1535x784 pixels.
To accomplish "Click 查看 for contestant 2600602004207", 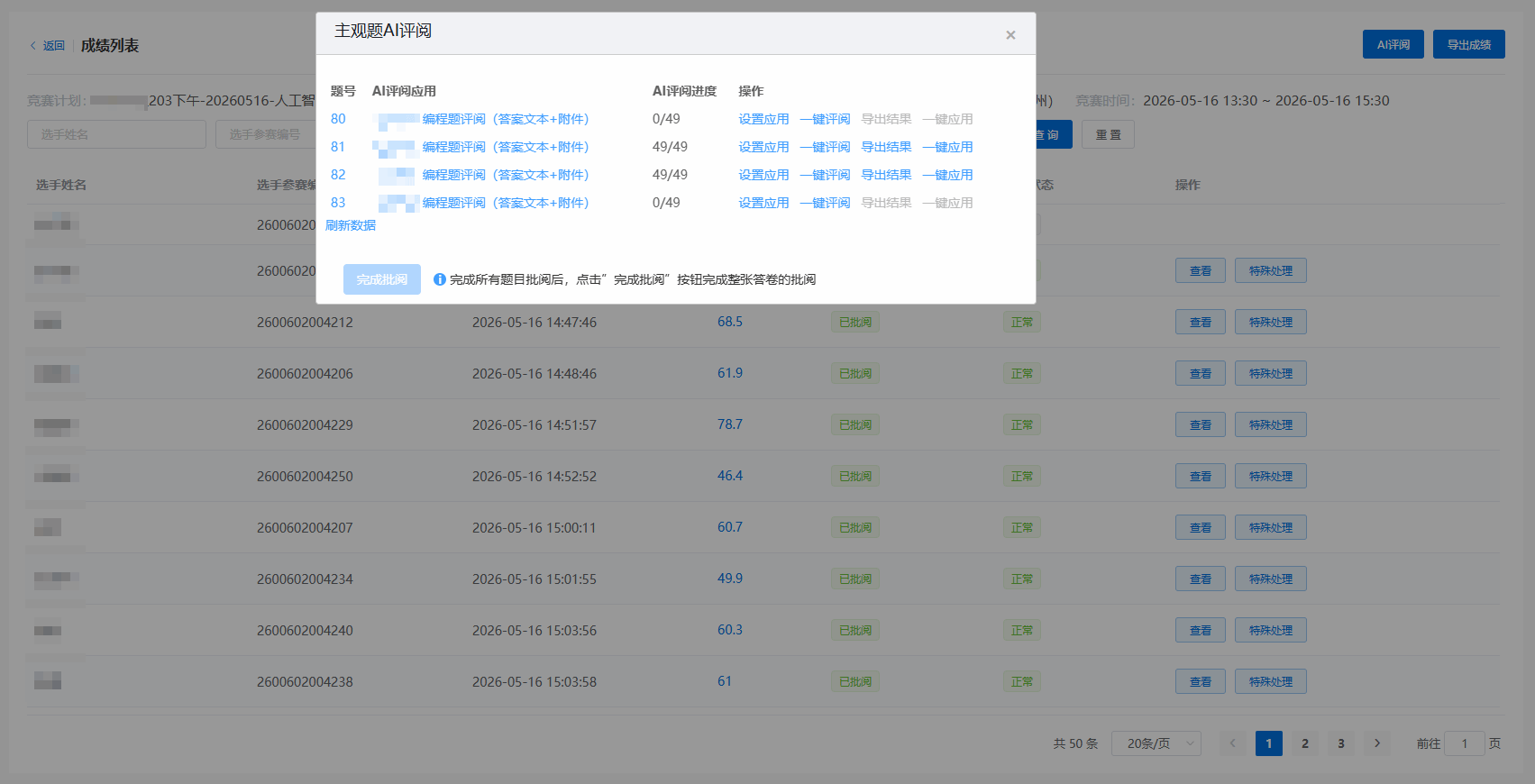I will (x=1201, y=527).
